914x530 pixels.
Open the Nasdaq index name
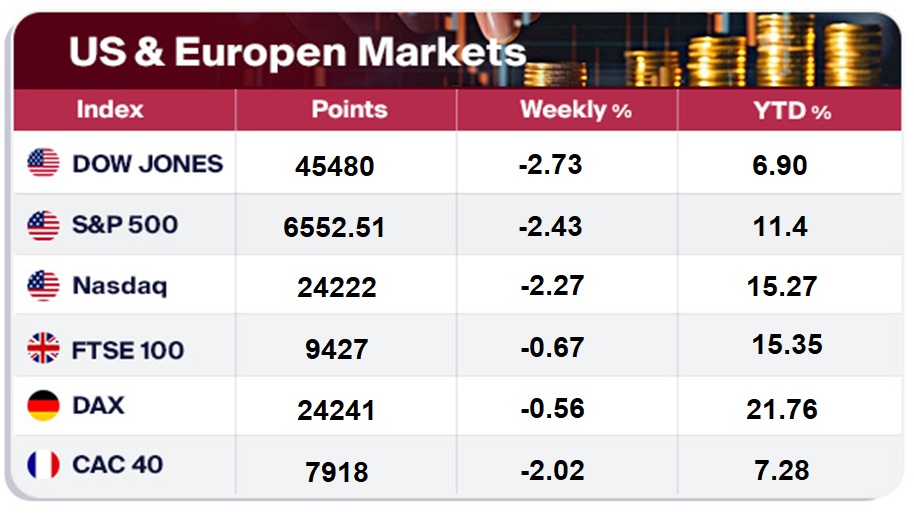point(120,287)
